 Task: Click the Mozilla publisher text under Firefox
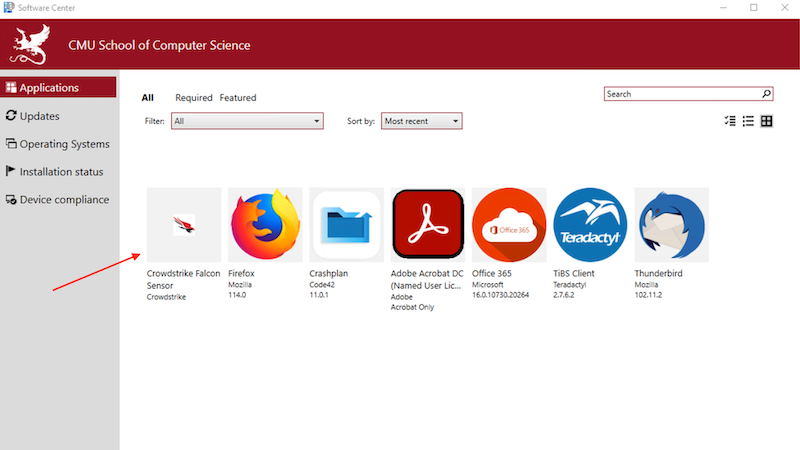240,285
